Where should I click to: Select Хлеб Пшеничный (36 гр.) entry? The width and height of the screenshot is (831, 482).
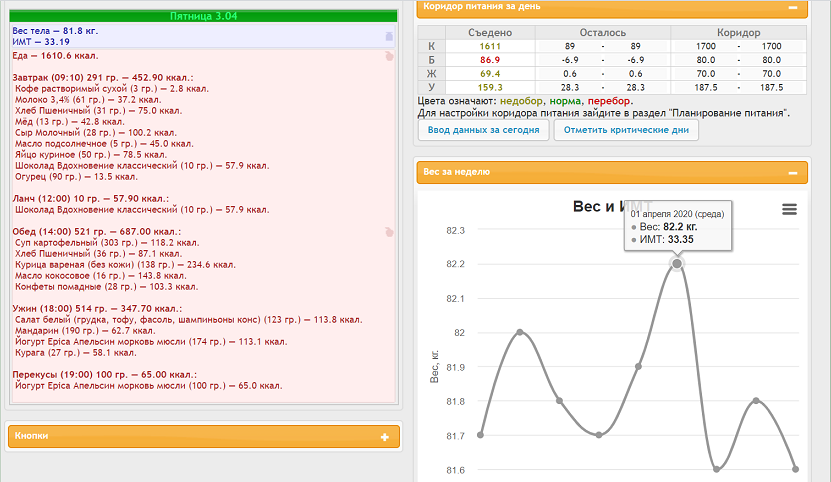pos(99,254)
